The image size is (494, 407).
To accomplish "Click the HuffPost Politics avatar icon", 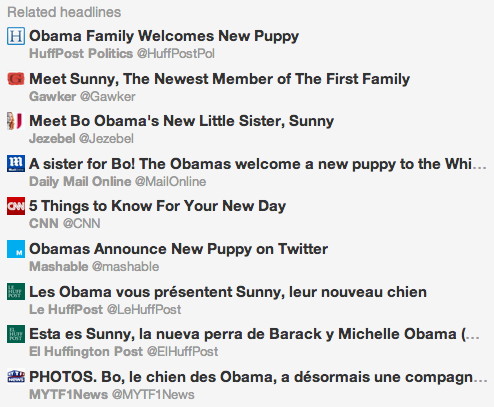I will 16,36.
